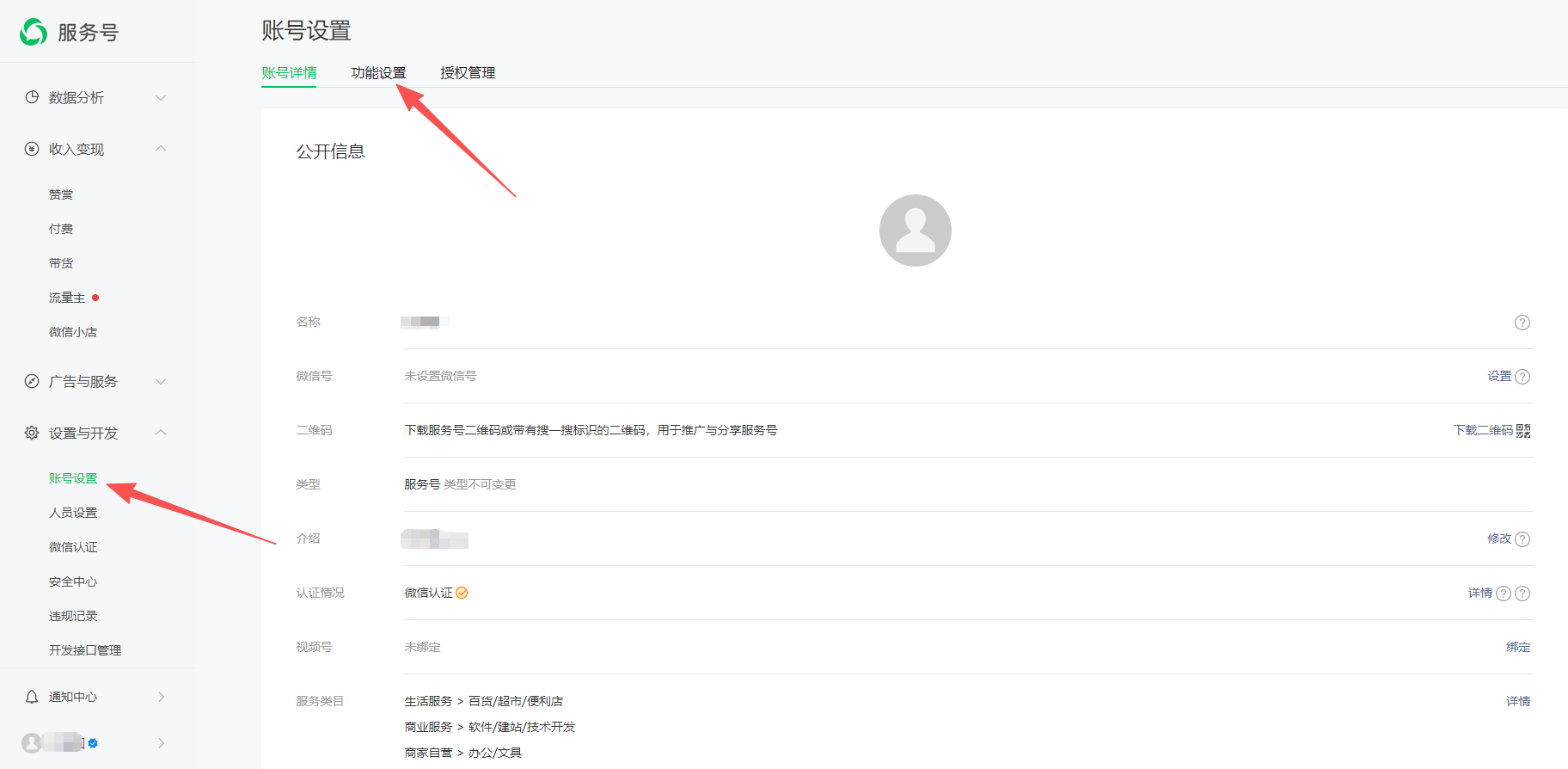Click the QR code icon next to 下载二维码
The width and height of the screenshot is (1568, 769).
pos(1523,431)
